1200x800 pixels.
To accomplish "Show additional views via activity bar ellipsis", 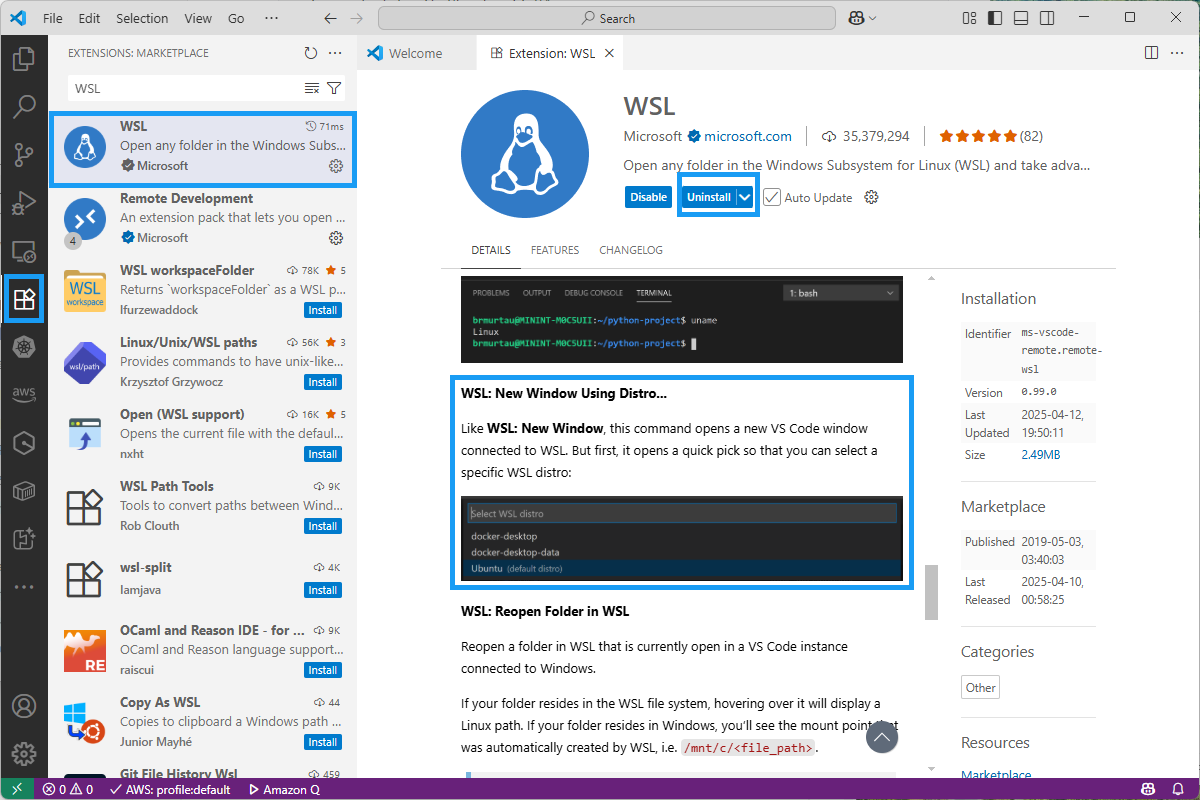I will (x=24, y=587).
